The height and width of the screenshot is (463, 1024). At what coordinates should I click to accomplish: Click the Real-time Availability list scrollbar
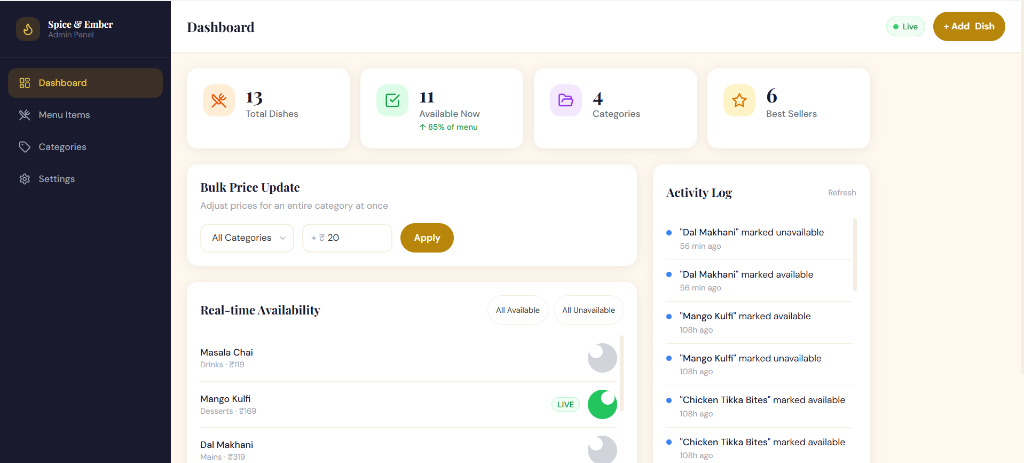(x=621, y=374)
